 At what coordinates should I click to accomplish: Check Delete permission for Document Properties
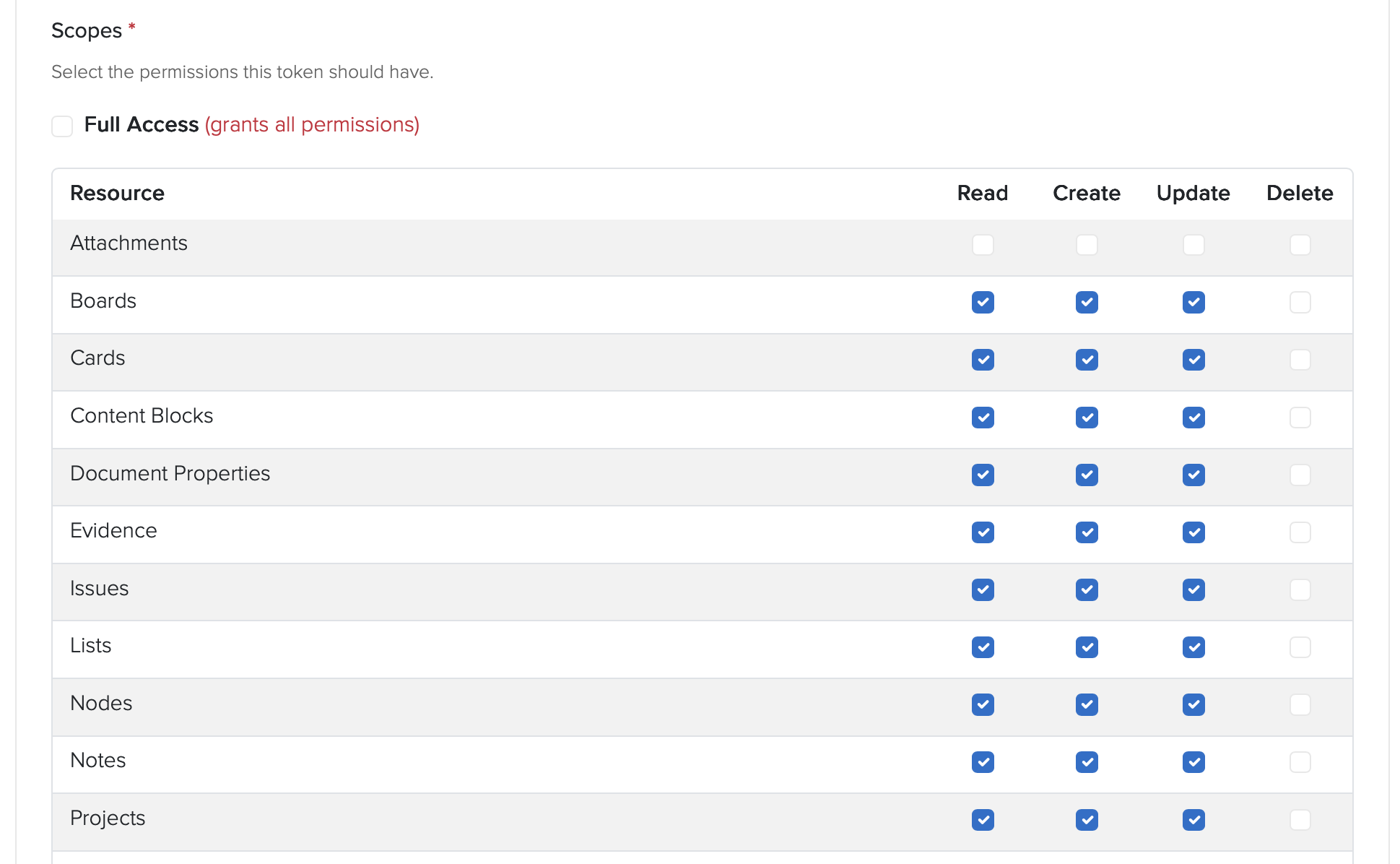(1300, 475)
